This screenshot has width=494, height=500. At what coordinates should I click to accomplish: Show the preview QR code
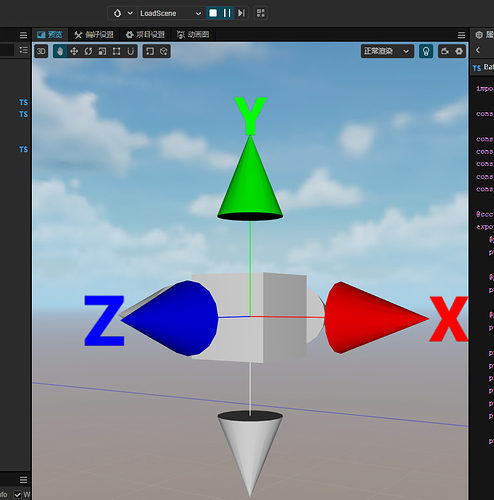(x=261, y=13)
